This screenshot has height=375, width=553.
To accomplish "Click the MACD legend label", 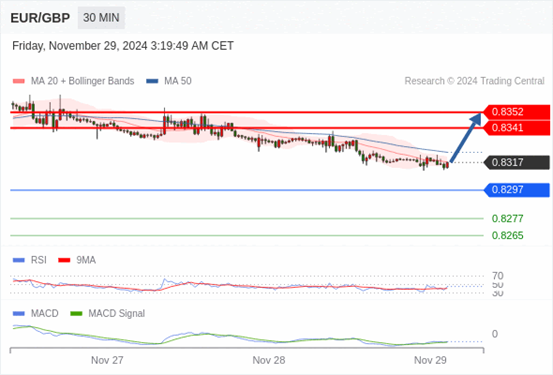I will click(x=44, y=314).
